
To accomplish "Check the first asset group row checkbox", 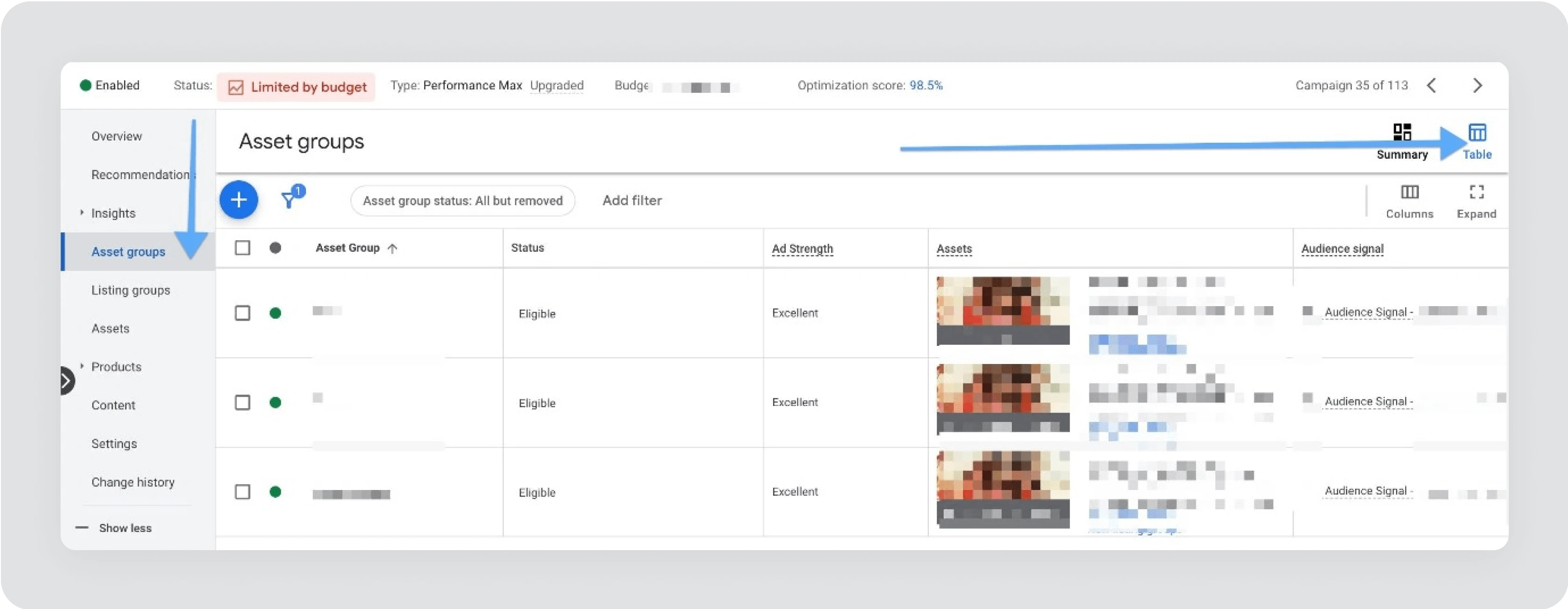I will (x=242, y=313).
